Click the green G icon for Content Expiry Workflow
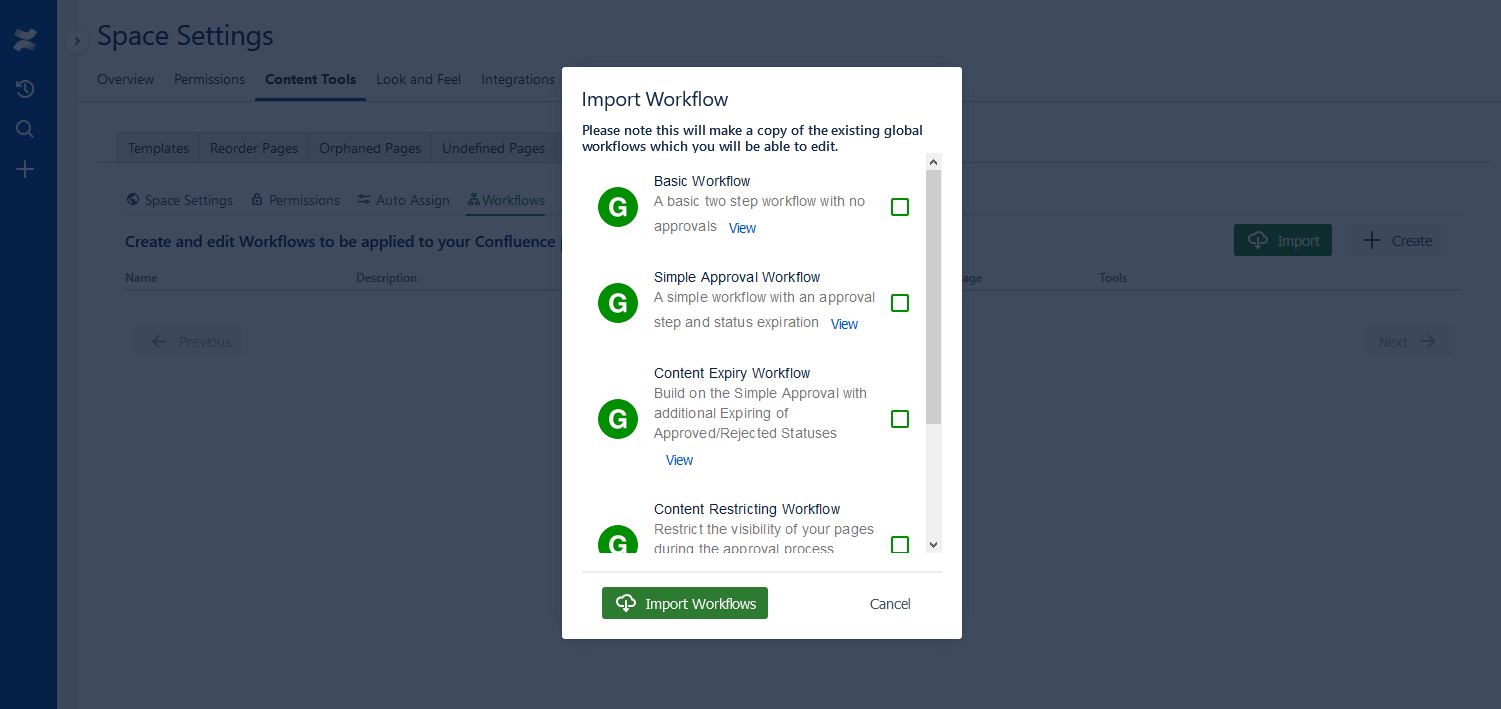Viewport: 1501px width, 709px height. pyautogui.click(x=617, y=419)
